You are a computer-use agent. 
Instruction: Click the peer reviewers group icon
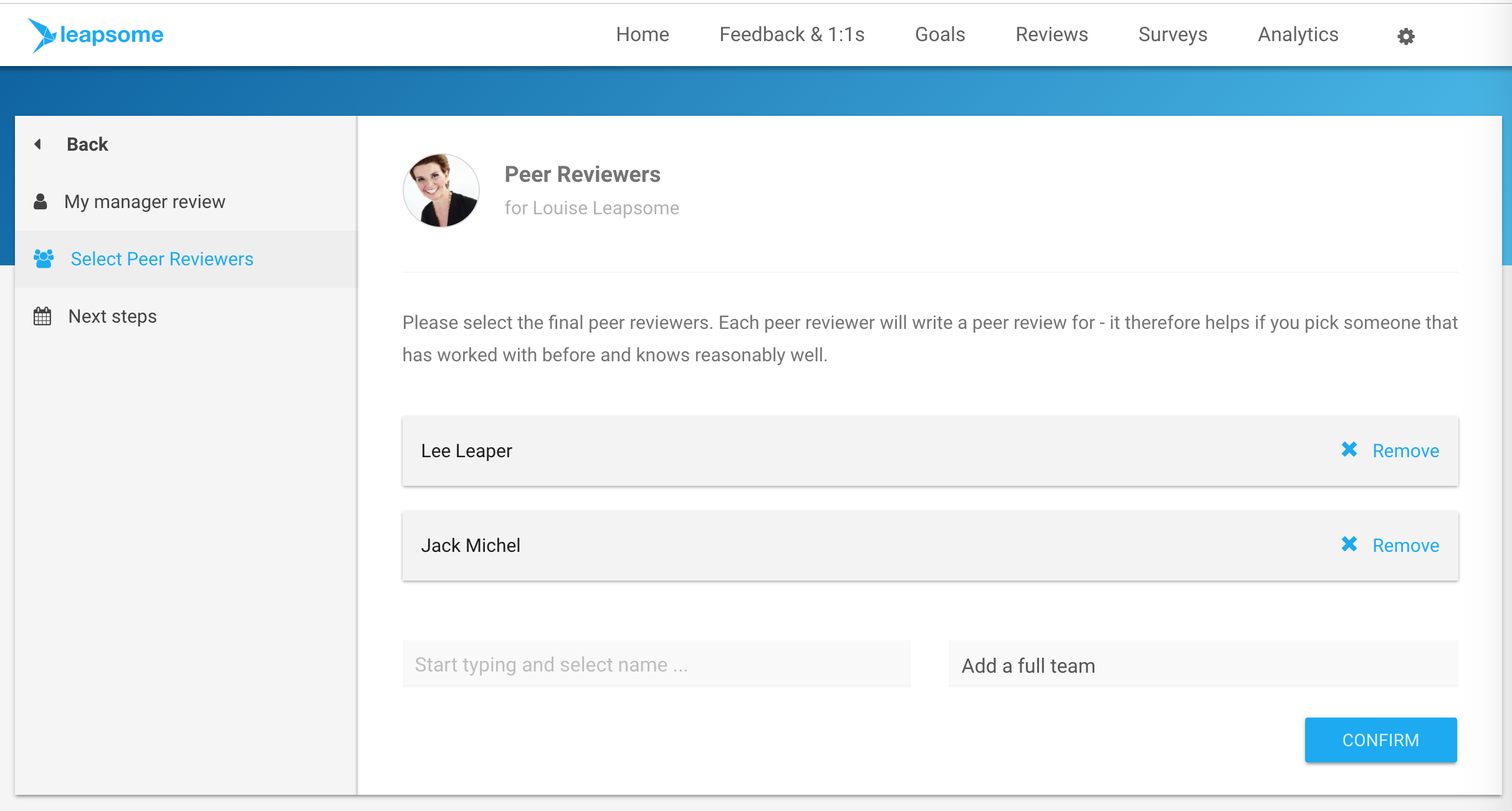pyautogui.click(x=44, y=258)
